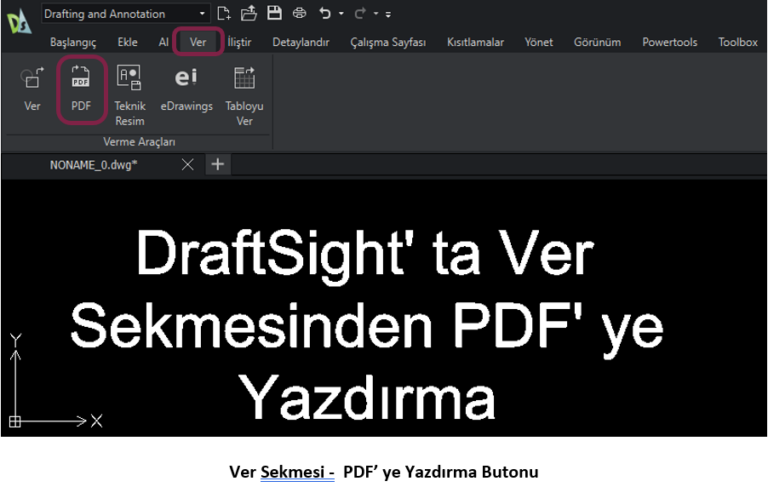This screenshot has height=487, width=768.
Task: Create a new drawing from quick access toolbar
Action: point(224,14)
